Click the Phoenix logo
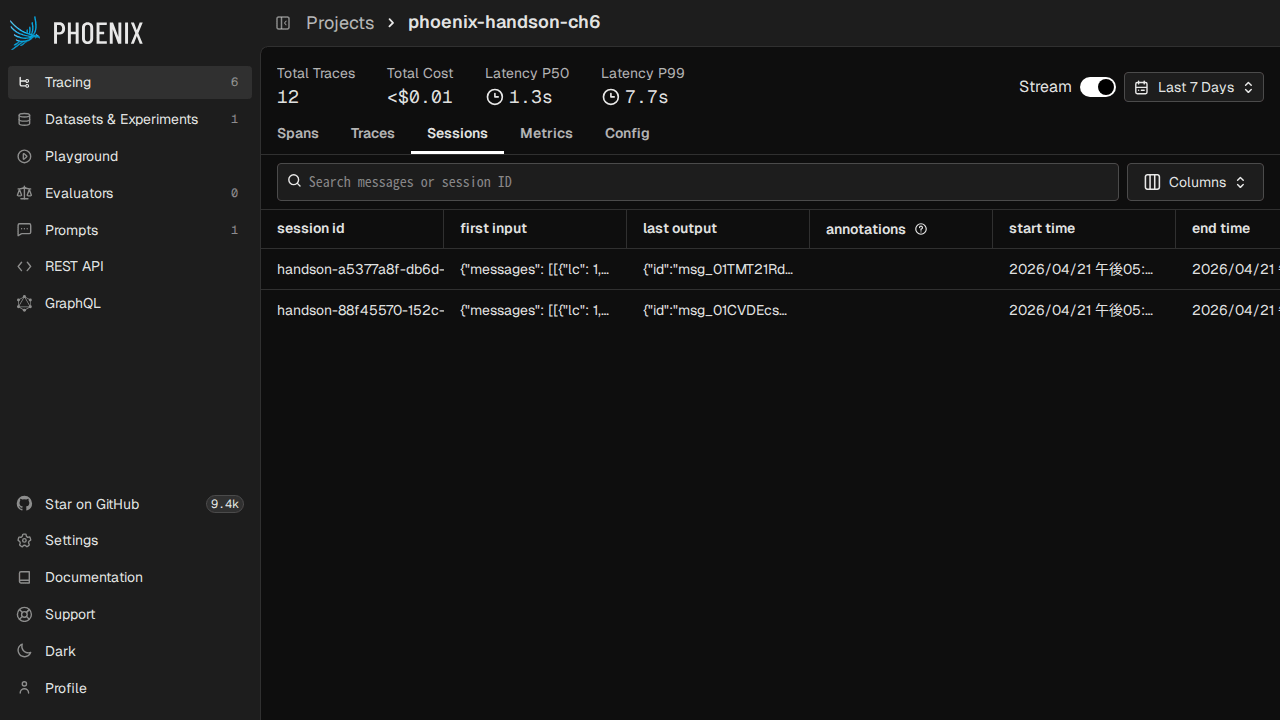The width and height of the screenshot is (1280, 720). 76,33
